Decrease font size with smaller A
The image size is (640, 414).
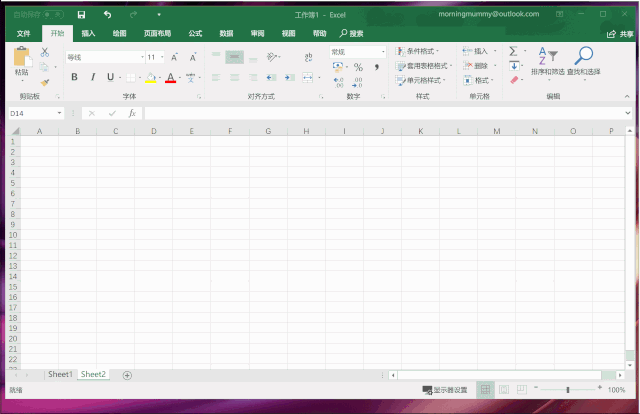pos(193,57)
